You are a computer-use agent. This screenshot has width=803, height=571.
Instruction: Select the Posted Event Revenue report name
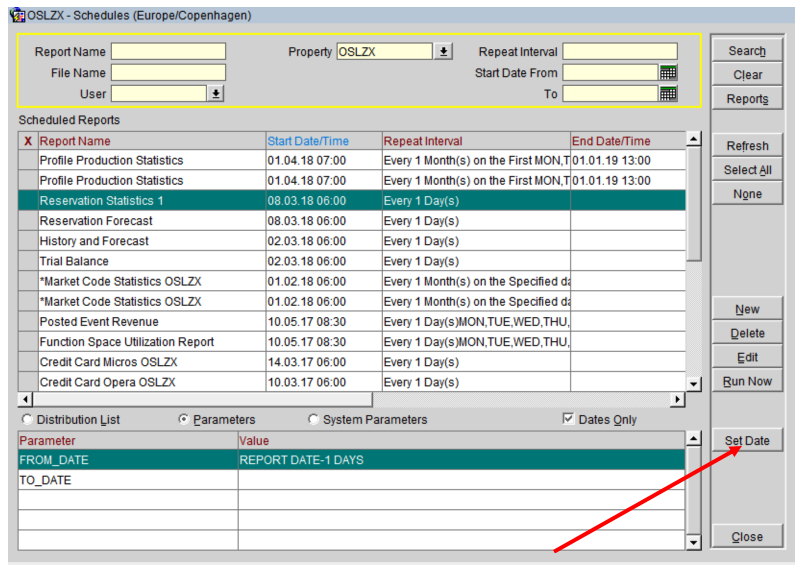[x=99, y=322]
